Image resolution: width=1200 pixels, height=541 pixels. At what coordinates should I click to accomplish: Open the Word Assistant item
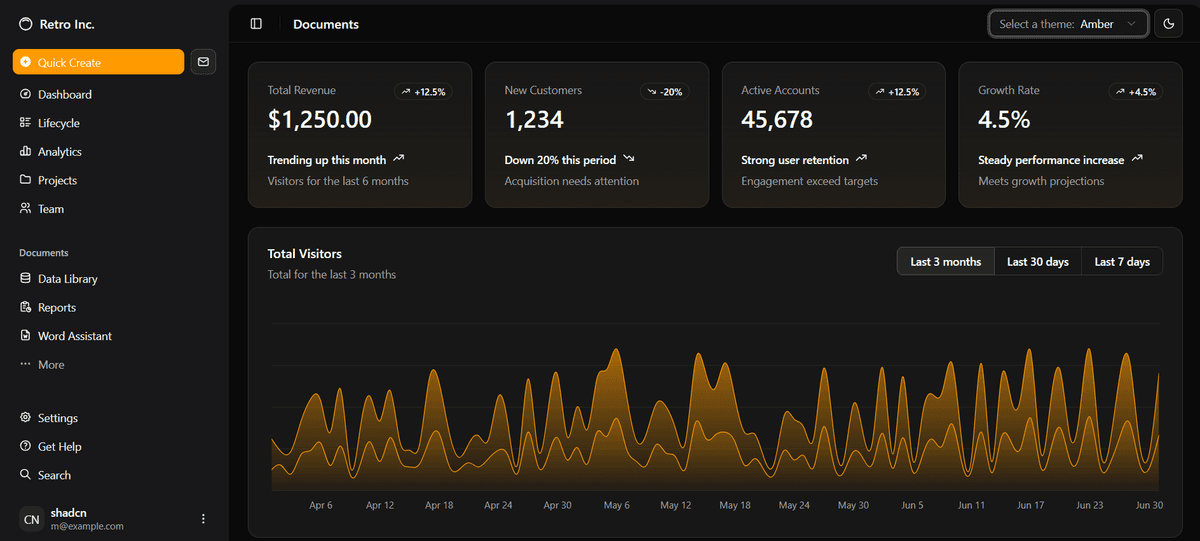tap(75, 337)
